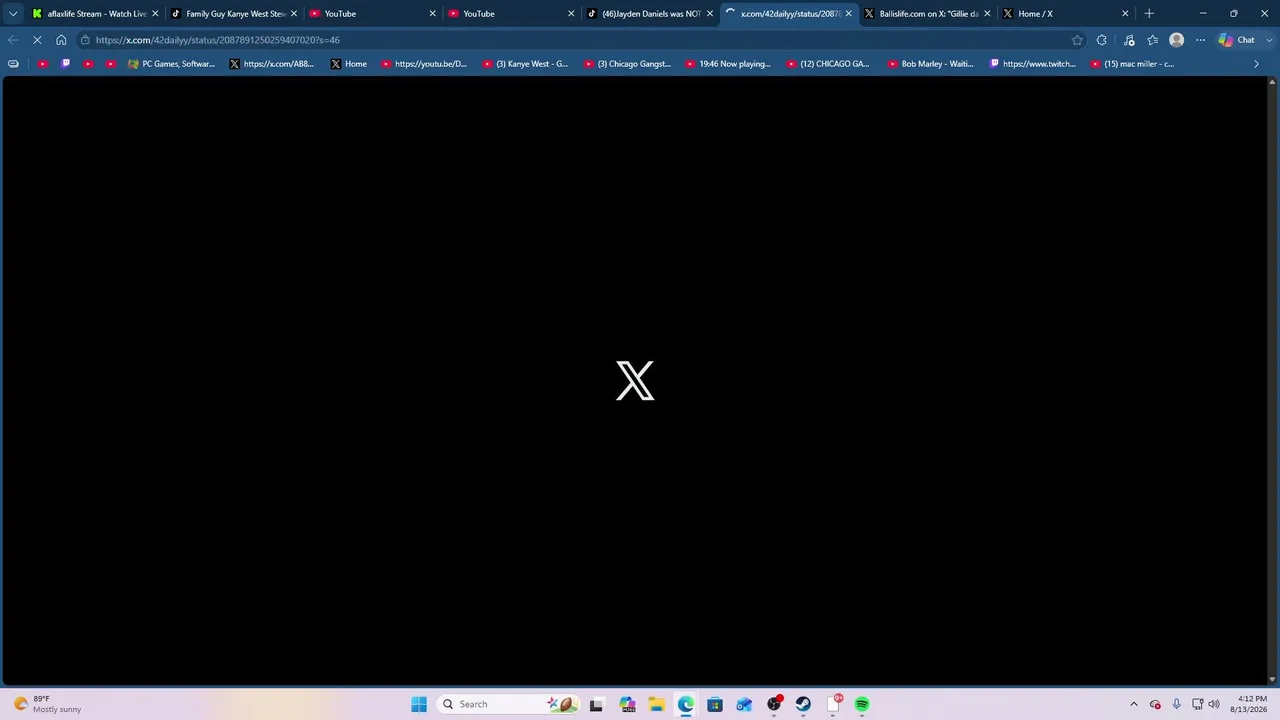Open the X Home bookmark
This screenshot has width=1280, height=720.
tap(348, 64)
